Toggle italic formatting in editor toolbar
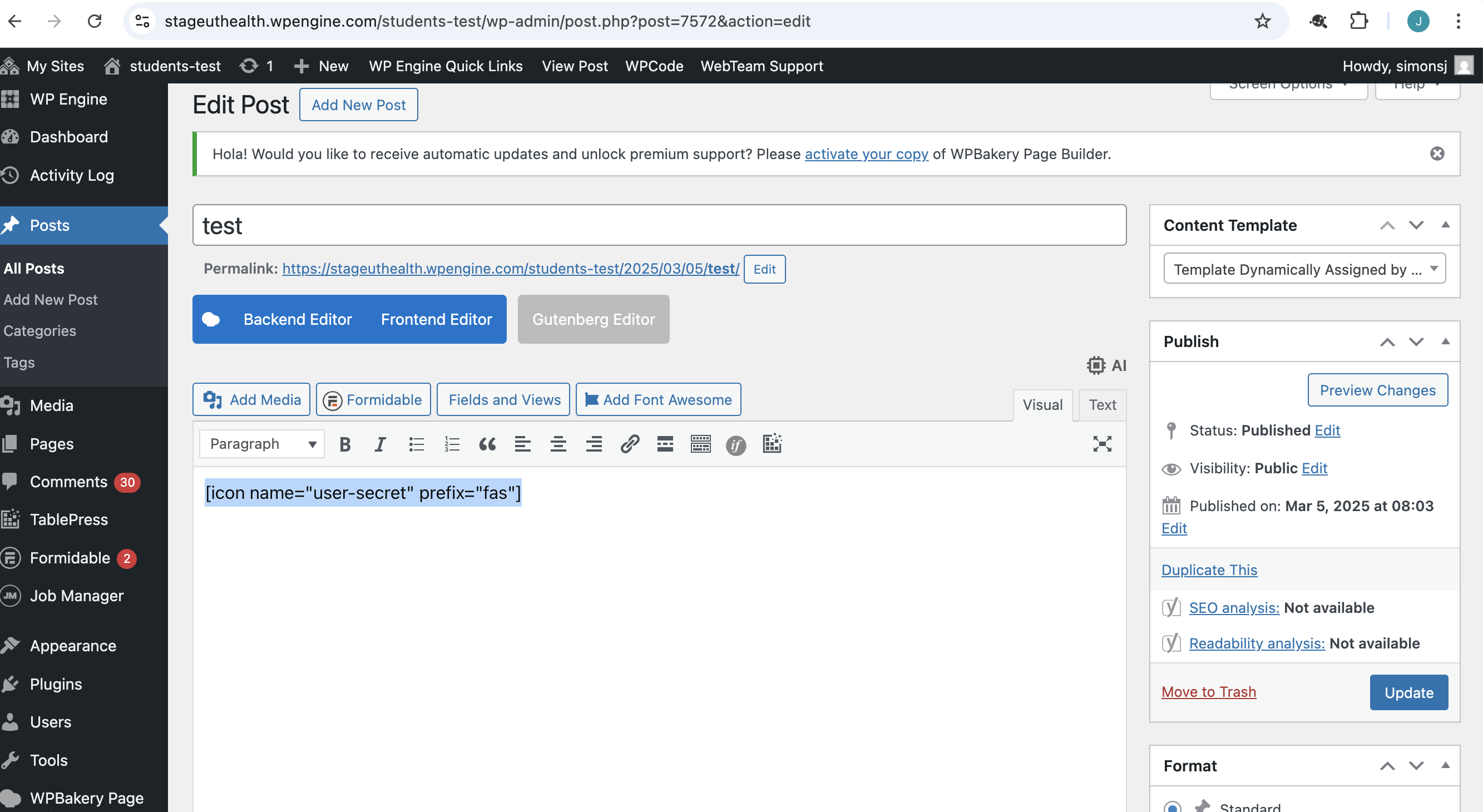The width and height of the screenshot is (1483, 812). [380, 444]
